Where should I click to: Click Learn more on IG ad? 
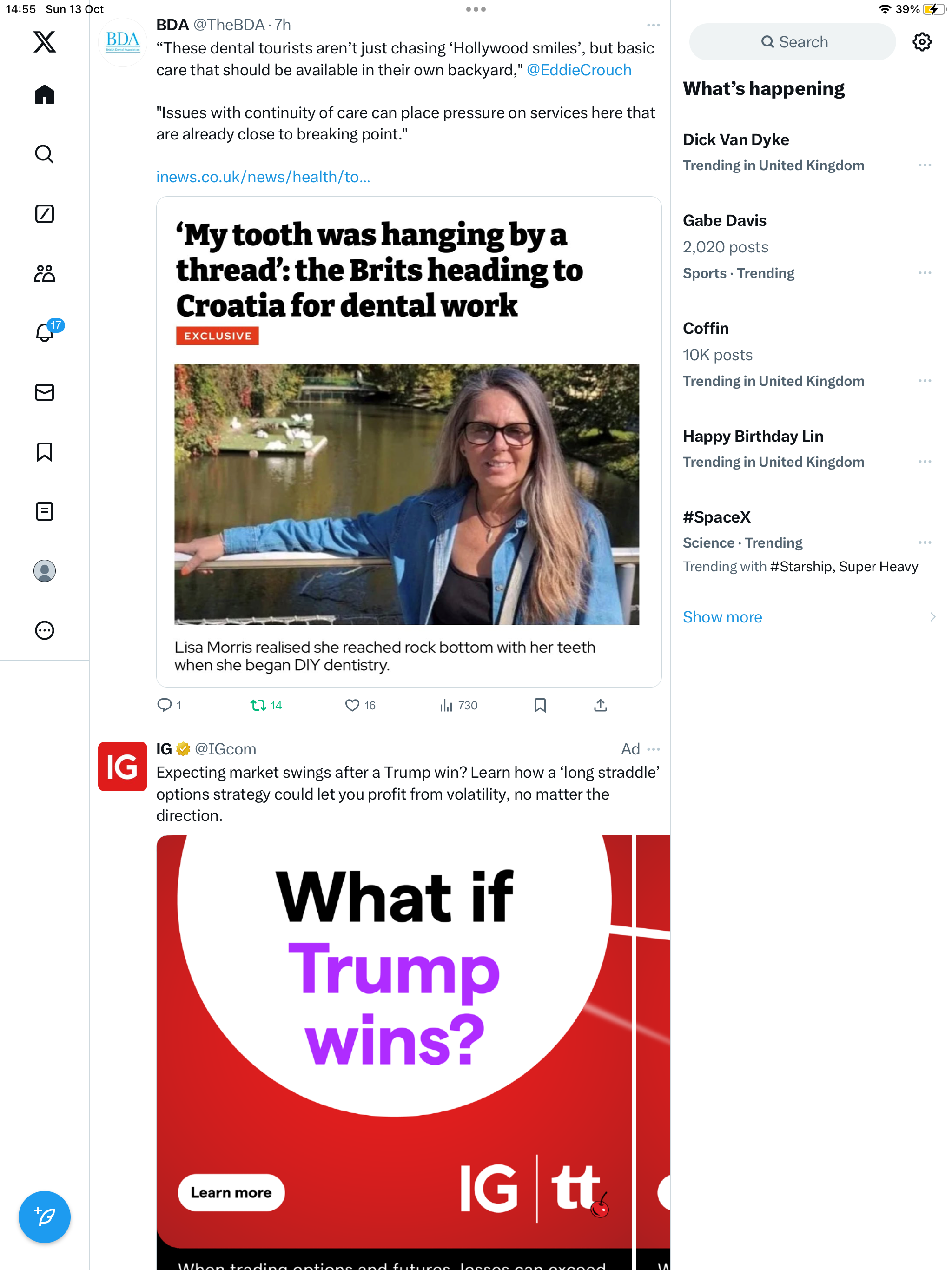click(231, 1192)
